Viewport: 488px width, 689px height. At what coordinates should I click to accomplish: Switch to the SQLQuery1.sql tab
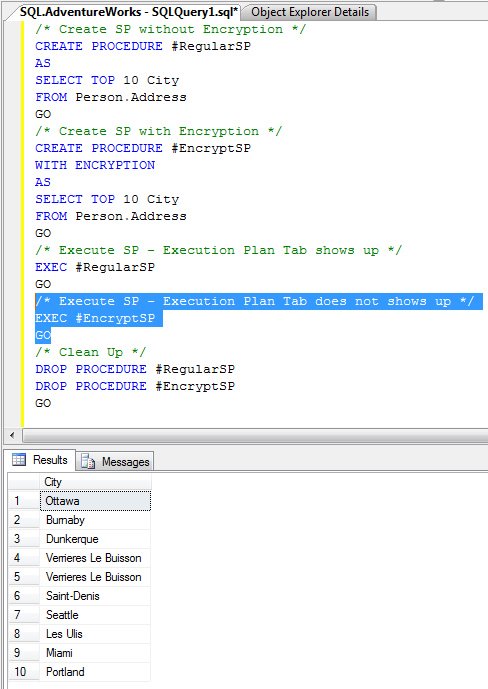point(127,12)
